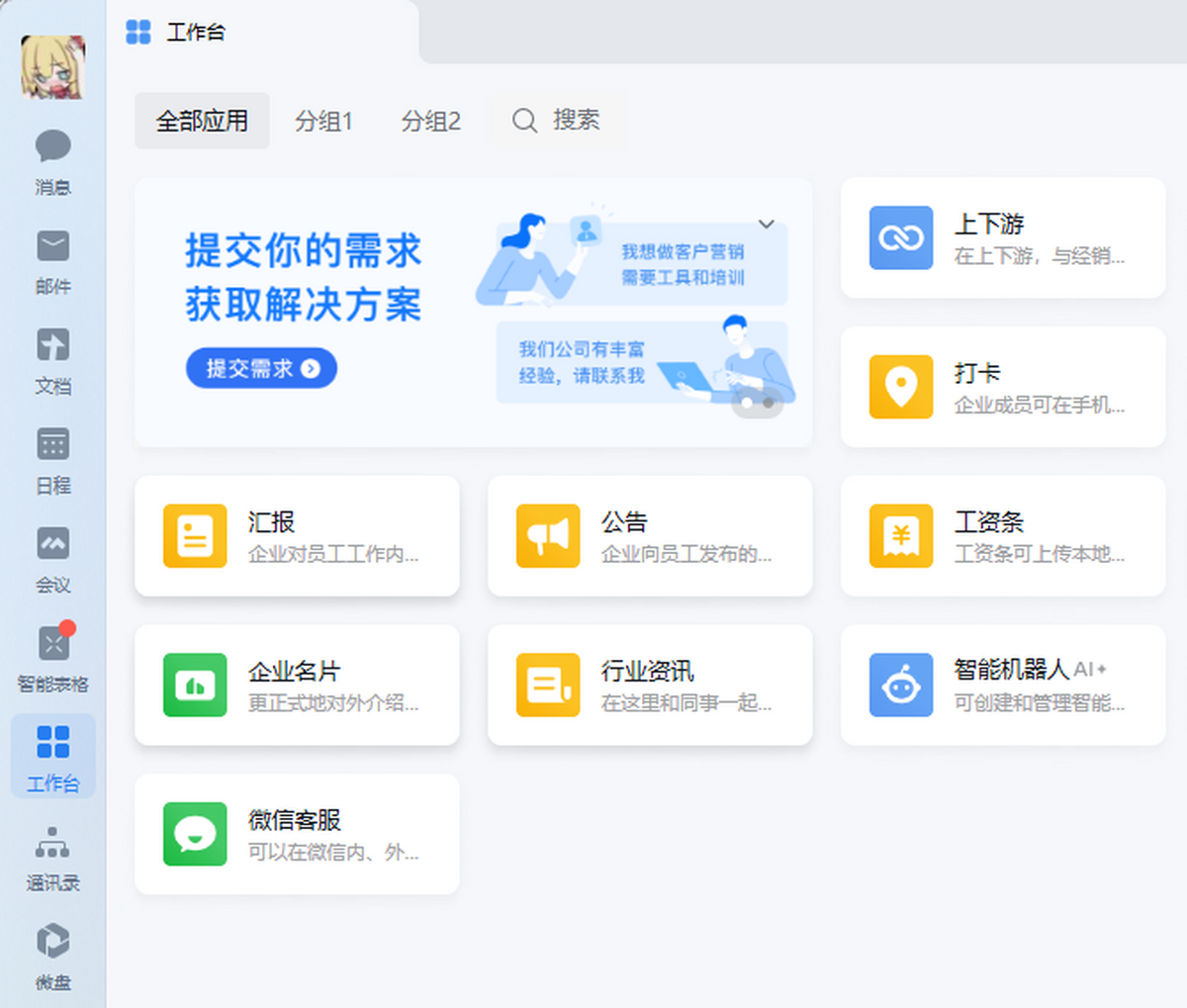Viewport: 1187px width, 1008px height.
Task: Open the 邮件 (Mail) sidebar icon
Action: pos(52,260)
